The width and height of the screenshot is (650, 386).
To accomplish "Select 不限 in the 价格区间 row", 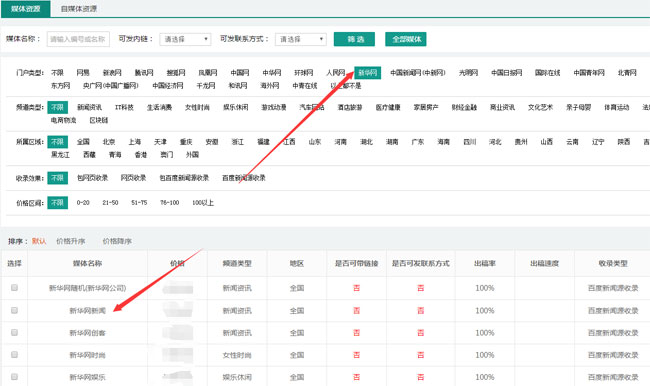I will (57, 202).
